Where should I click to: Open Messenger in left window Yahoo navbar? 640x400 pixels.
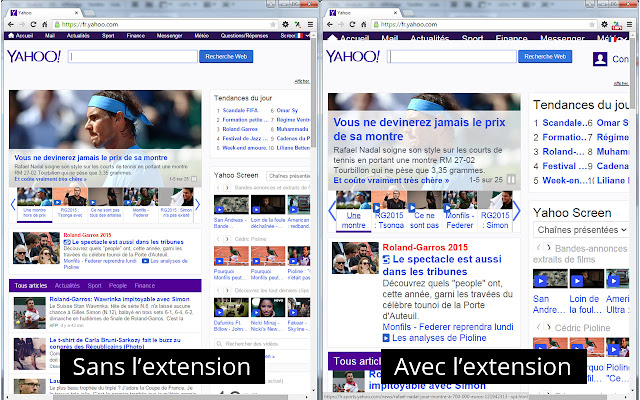tap(169, 36)
